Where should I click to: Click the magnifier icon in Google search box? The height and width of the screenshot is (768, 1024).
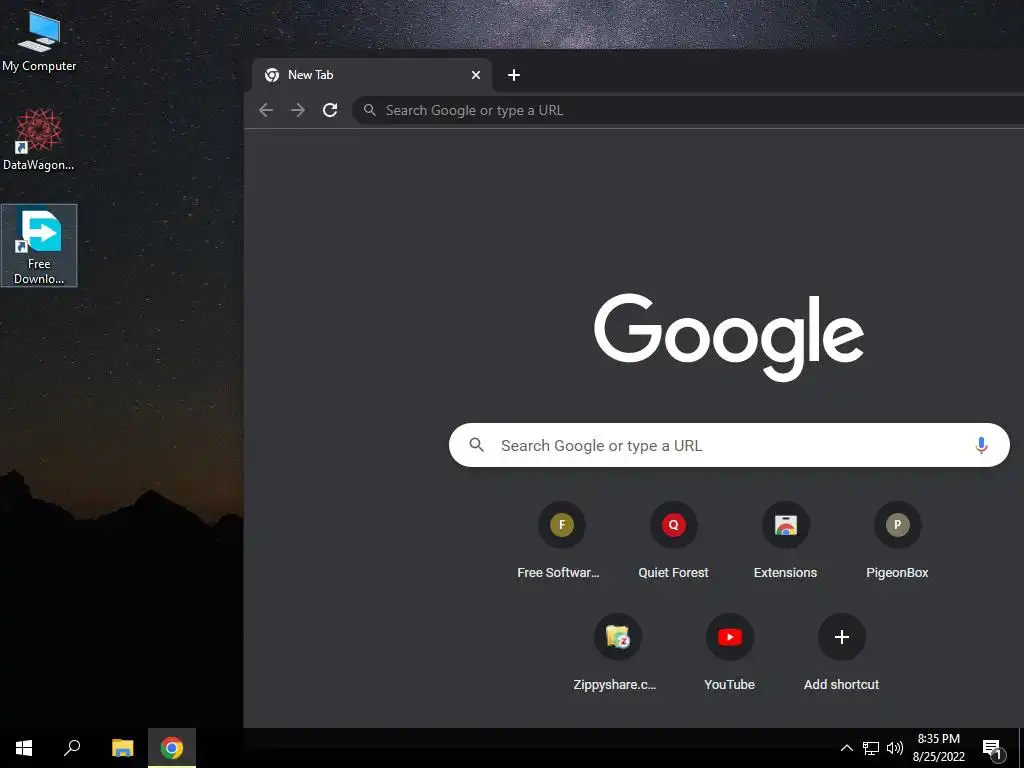coord(477,445)
